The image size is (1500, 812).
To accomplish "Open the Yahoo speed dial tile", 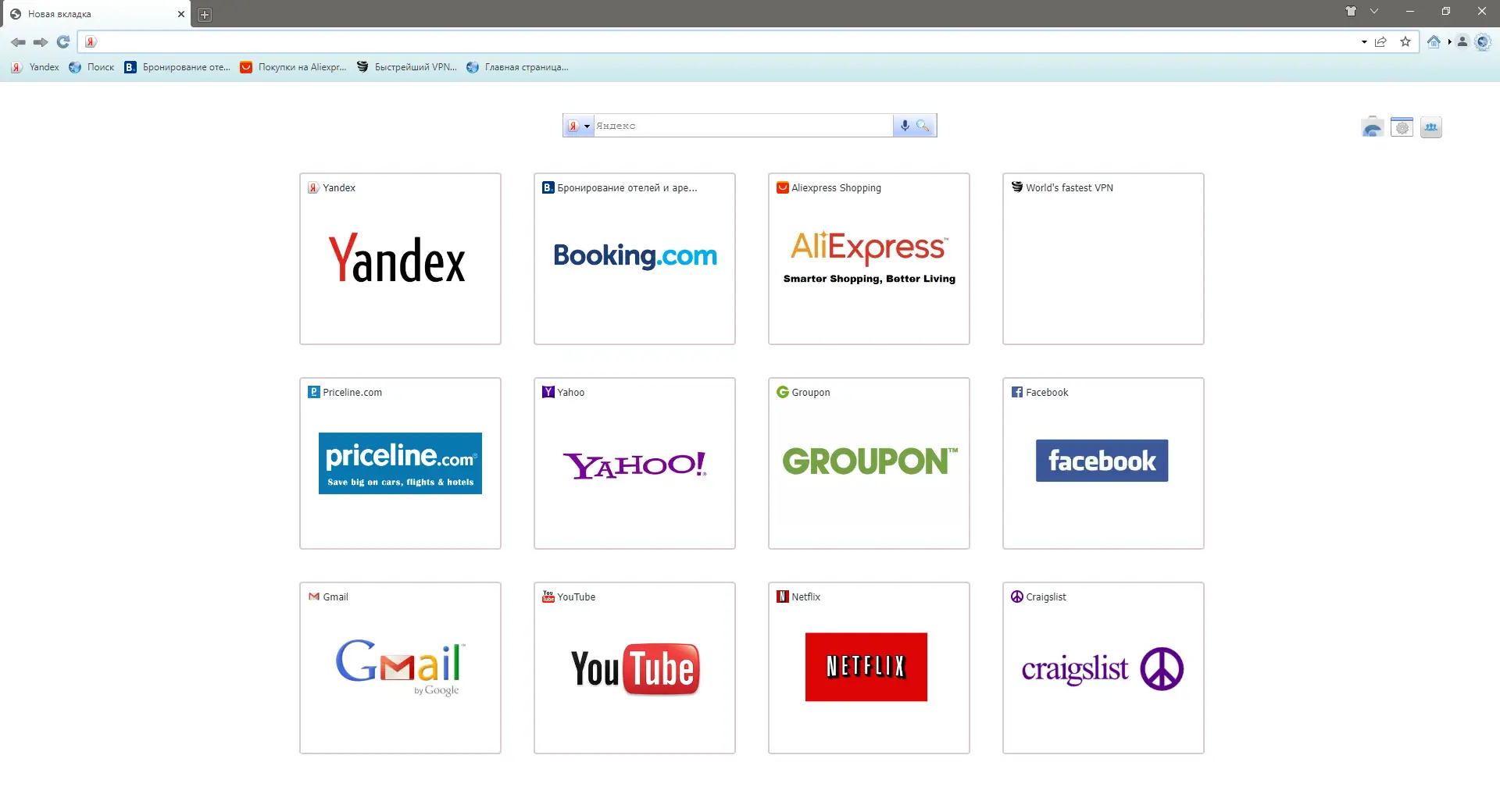I will (634, 463).
